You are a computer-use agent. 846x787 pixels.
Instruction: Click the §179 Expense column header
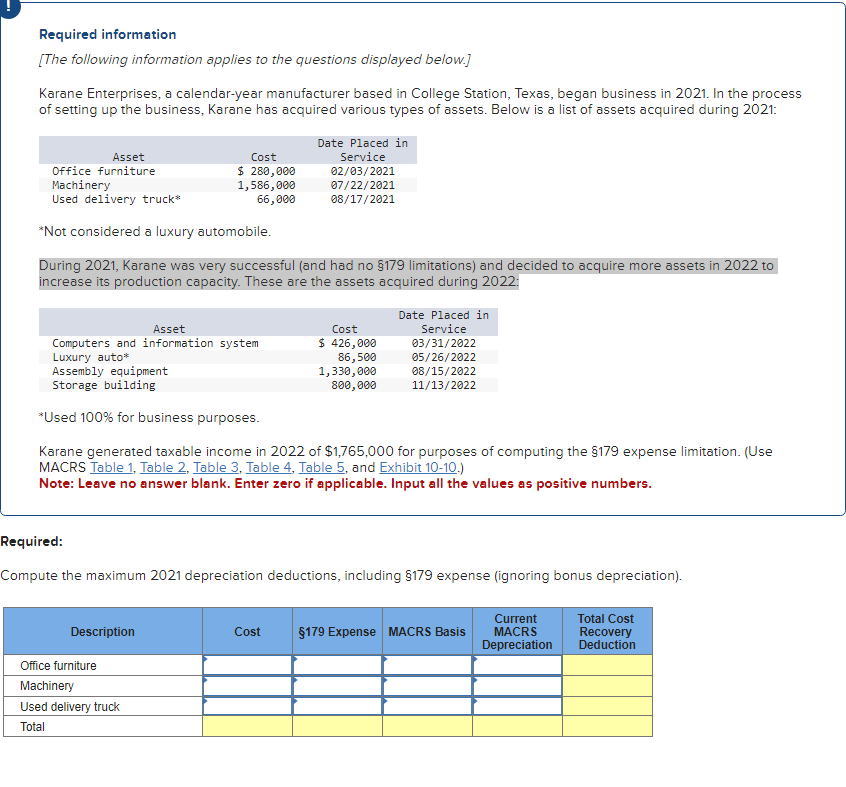pyautogui.click(x=338, y=631)
